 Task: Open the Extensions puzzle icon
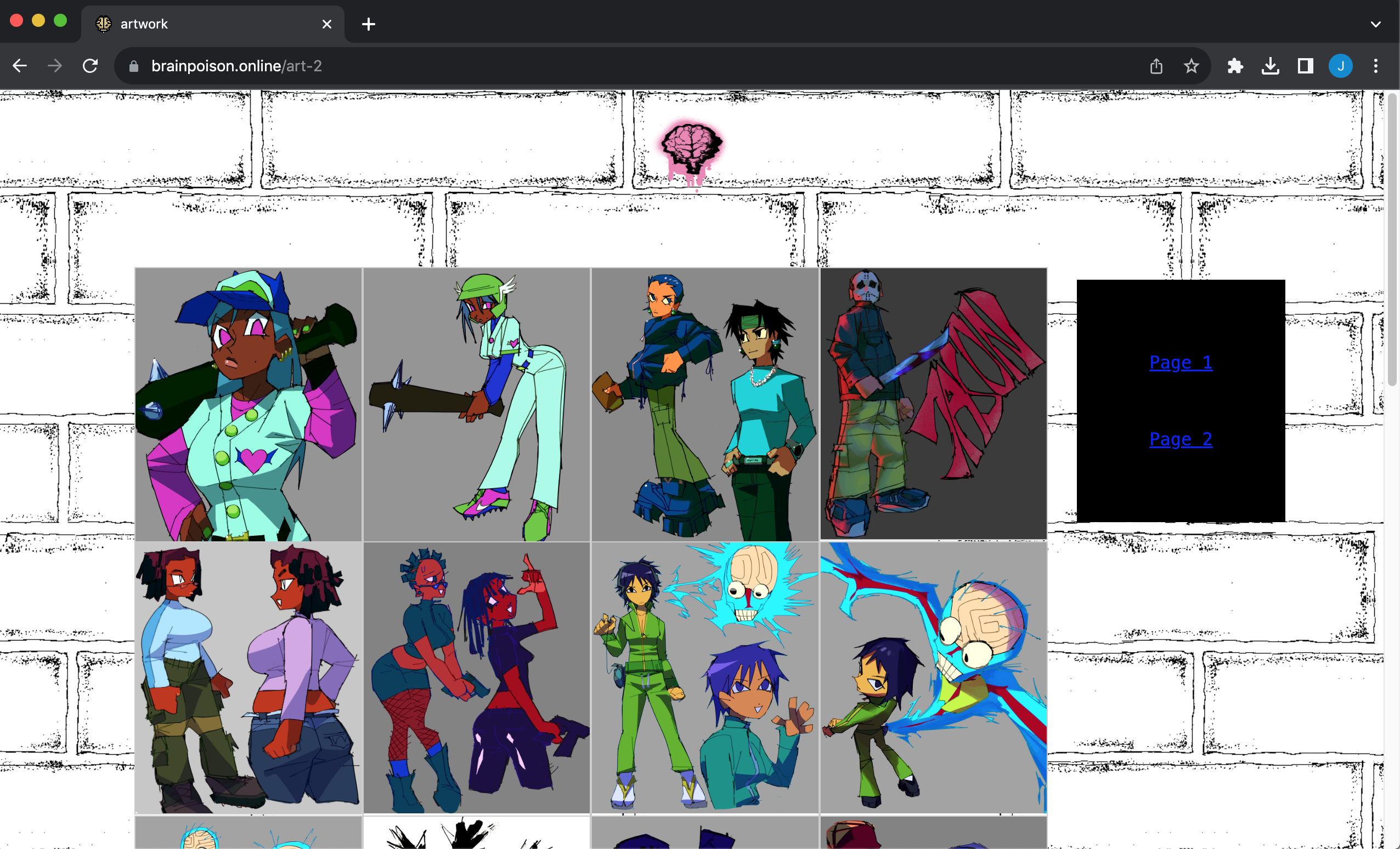click(1235, 66)
